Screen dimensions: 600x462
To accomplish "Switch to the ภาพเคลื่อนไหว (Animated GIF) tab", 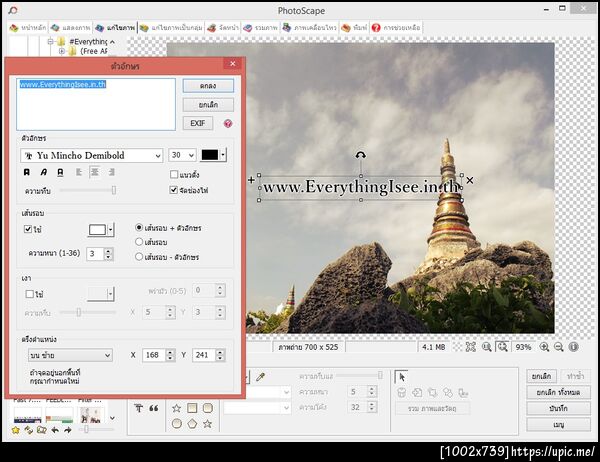I will pos(310,28).
